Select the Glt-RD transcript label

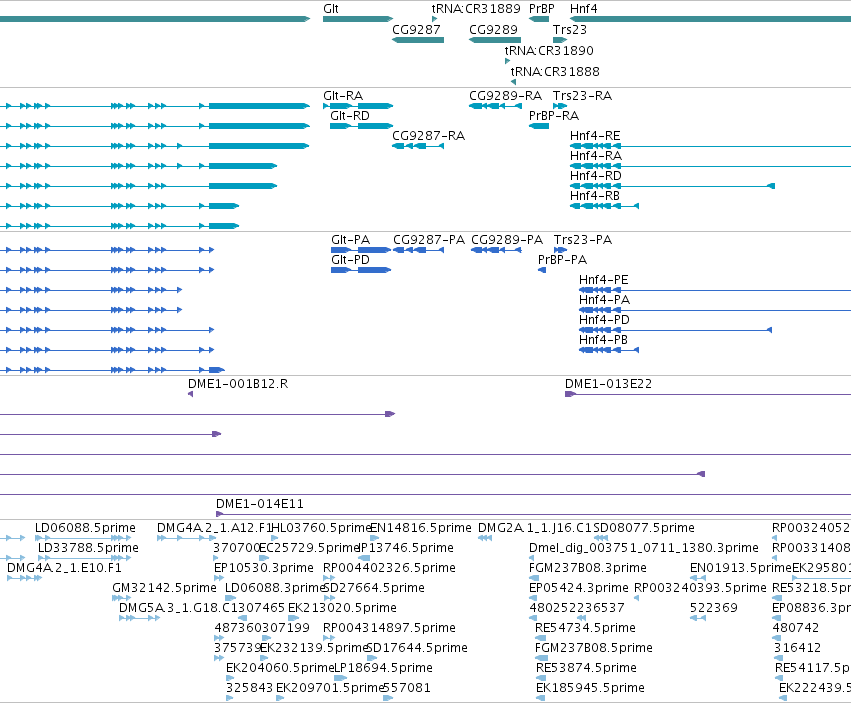tap(350, 116)
